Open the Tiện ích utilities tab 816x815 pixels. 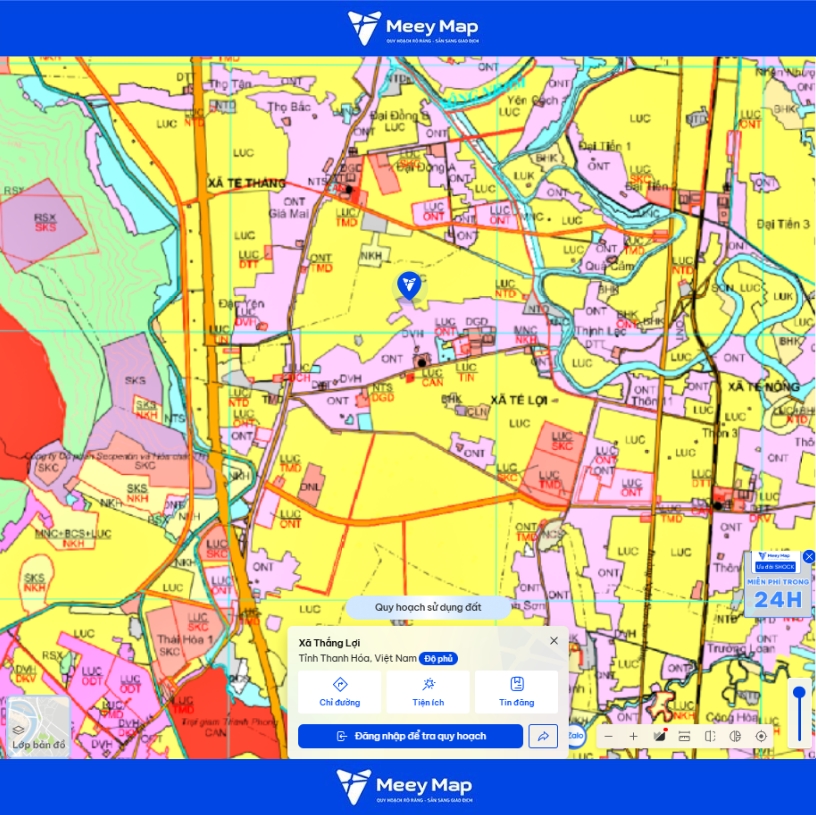[x=428, y=692]
